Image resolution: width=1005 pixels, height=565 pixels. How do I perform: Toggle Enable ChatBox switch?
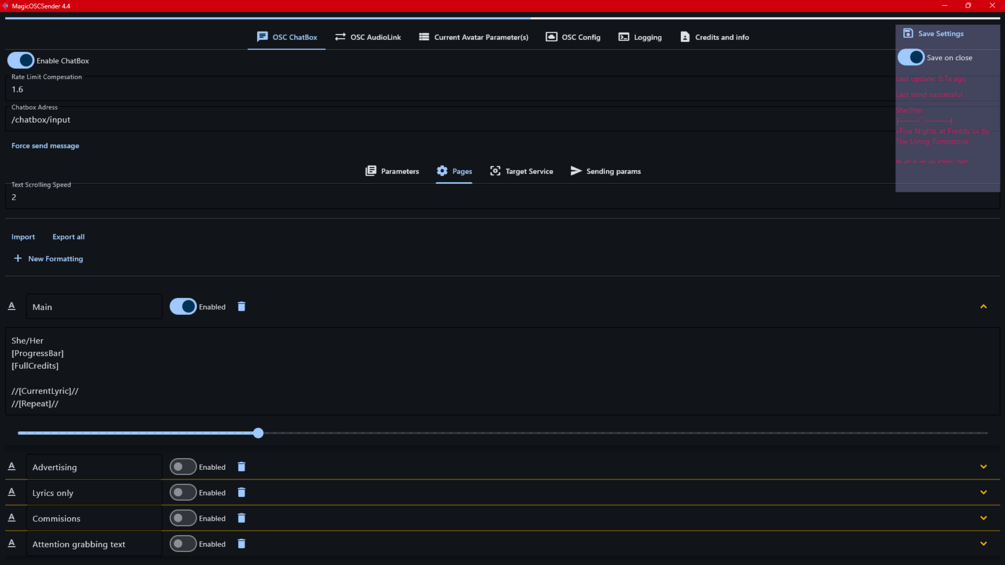coord(21,60)
